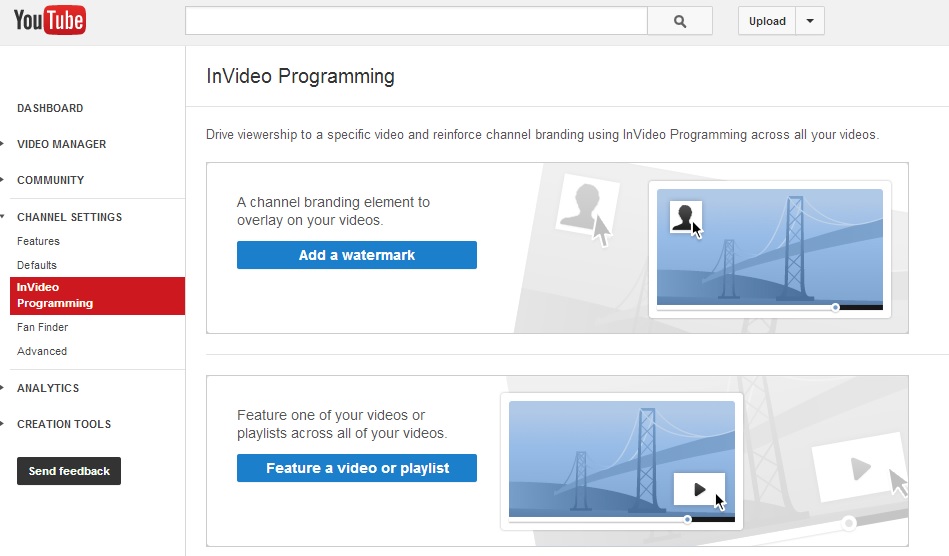Click the Add a watermark button

tap(356, 255)
